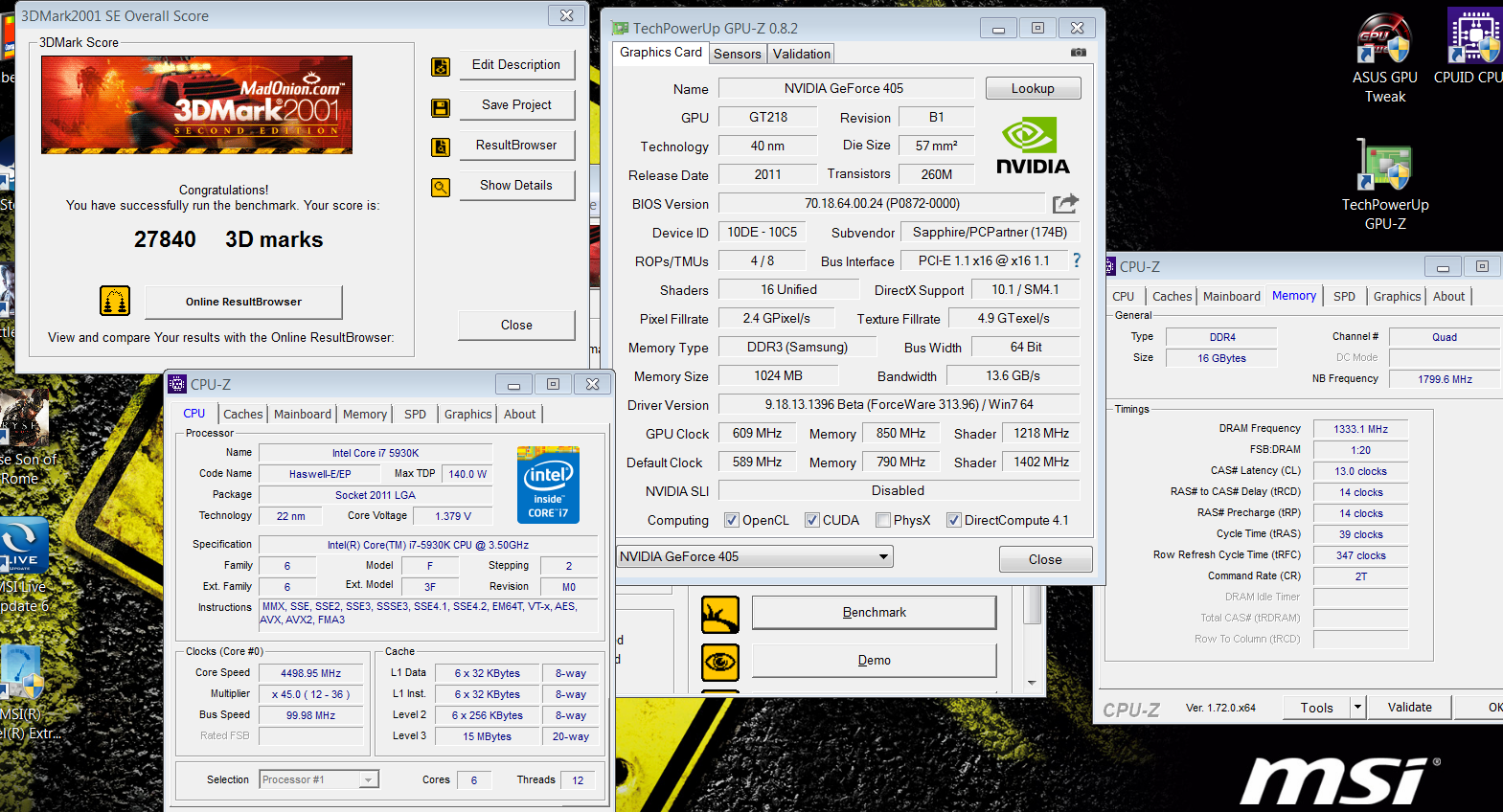Click the scrollbar down arrow beside Benchmark
The image size is (1503, 812).
coord(1032,683)
